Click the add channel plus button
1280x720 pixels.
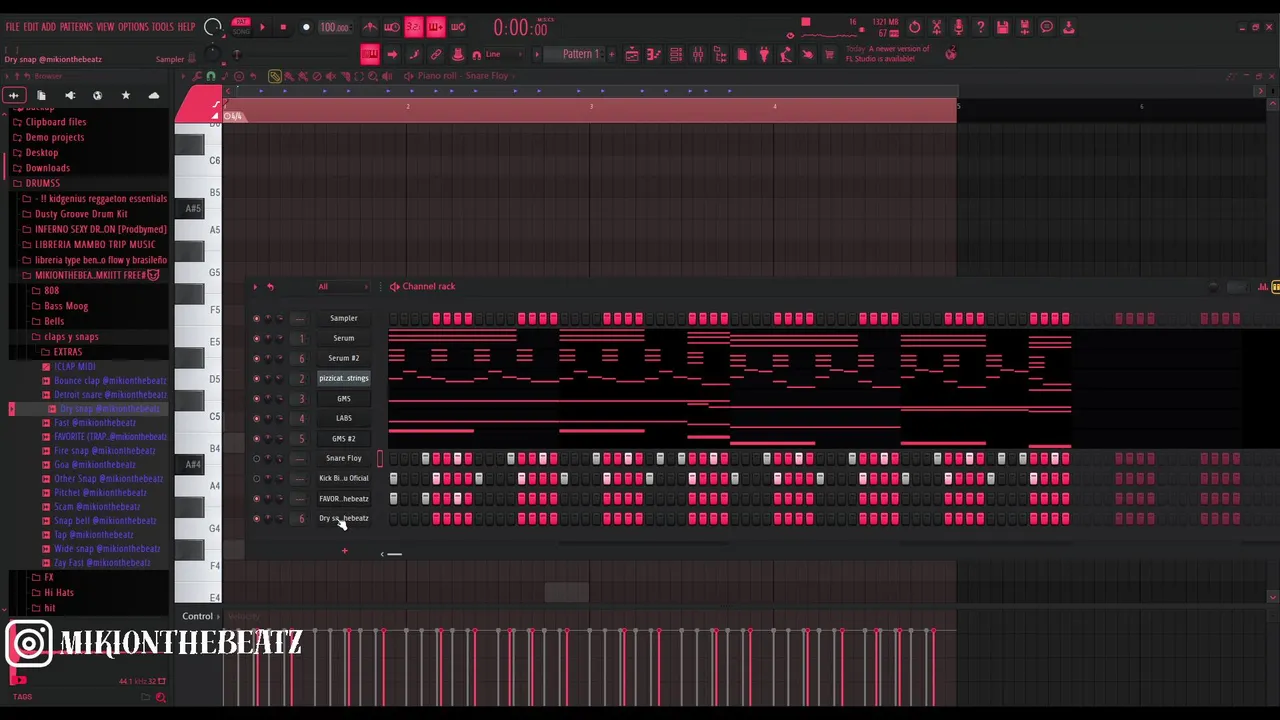pyautogui.click(x=344, y=551)
